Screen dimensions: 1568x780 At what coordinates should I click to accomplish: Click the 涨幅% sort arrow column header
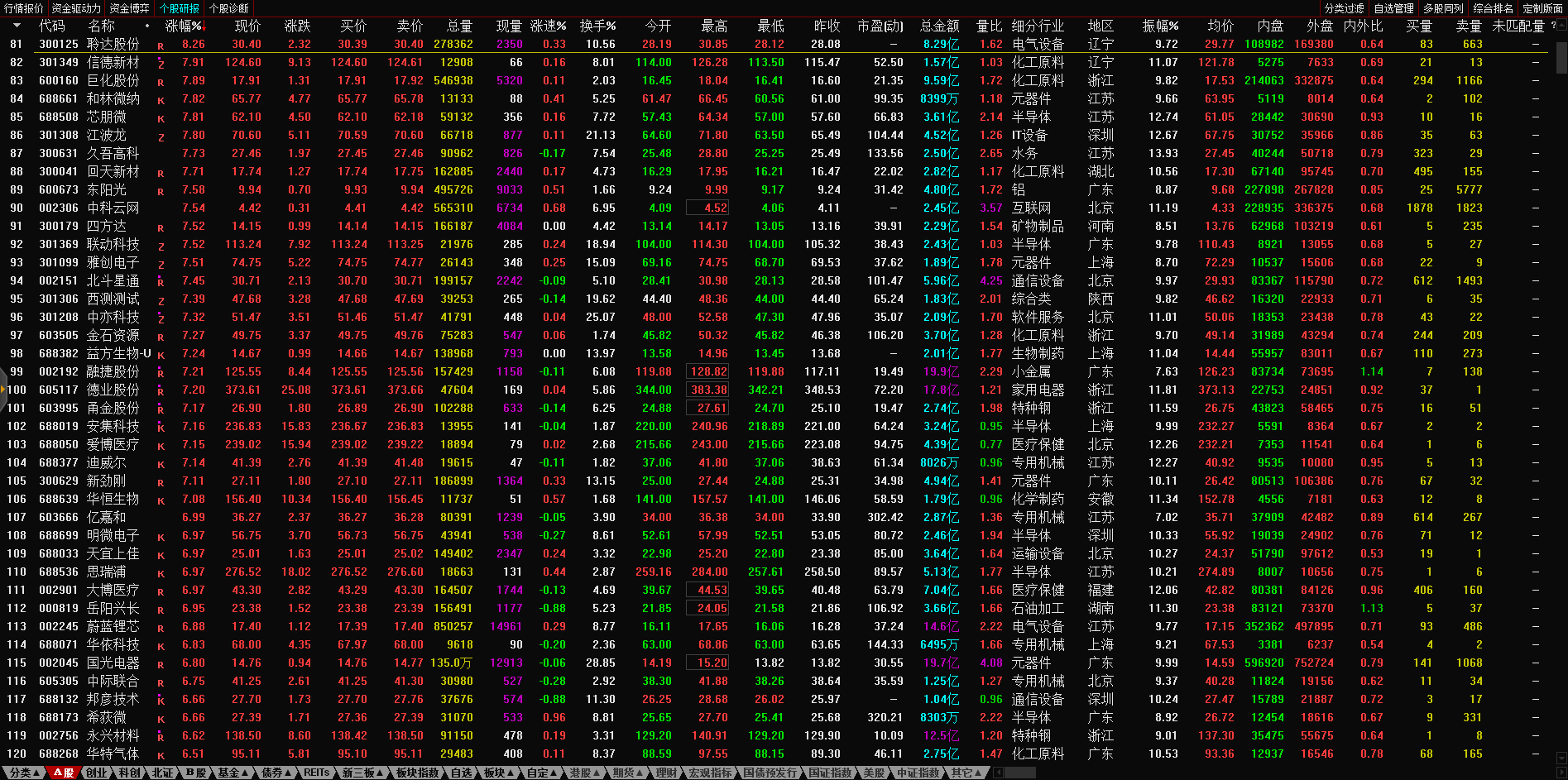coord(184,26)
